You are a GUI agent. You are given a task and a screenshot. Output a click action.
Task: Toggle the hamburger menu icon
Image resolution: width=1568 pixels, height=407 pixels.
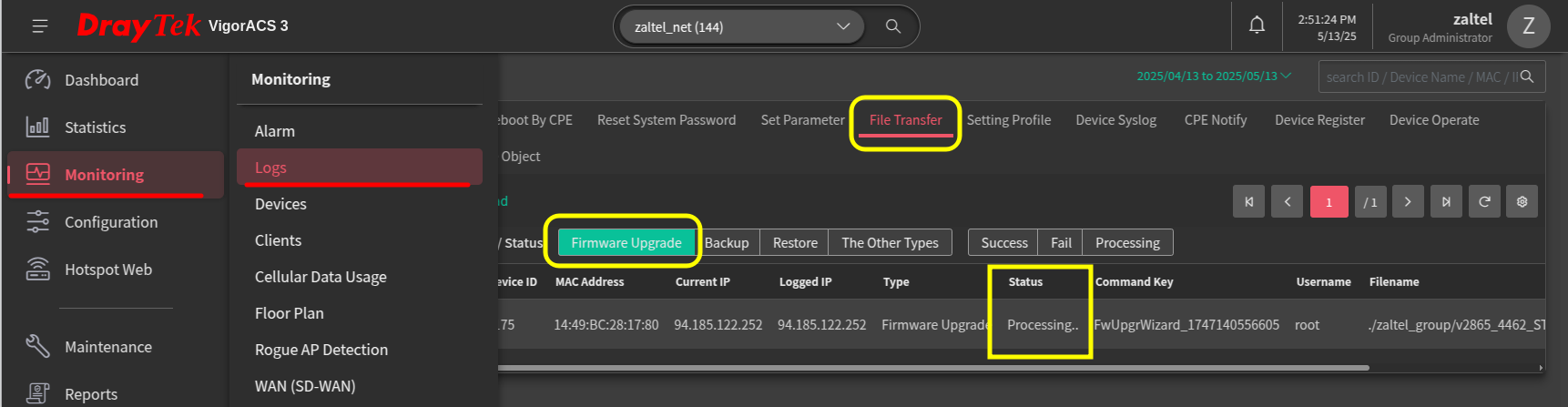point(40,26)
